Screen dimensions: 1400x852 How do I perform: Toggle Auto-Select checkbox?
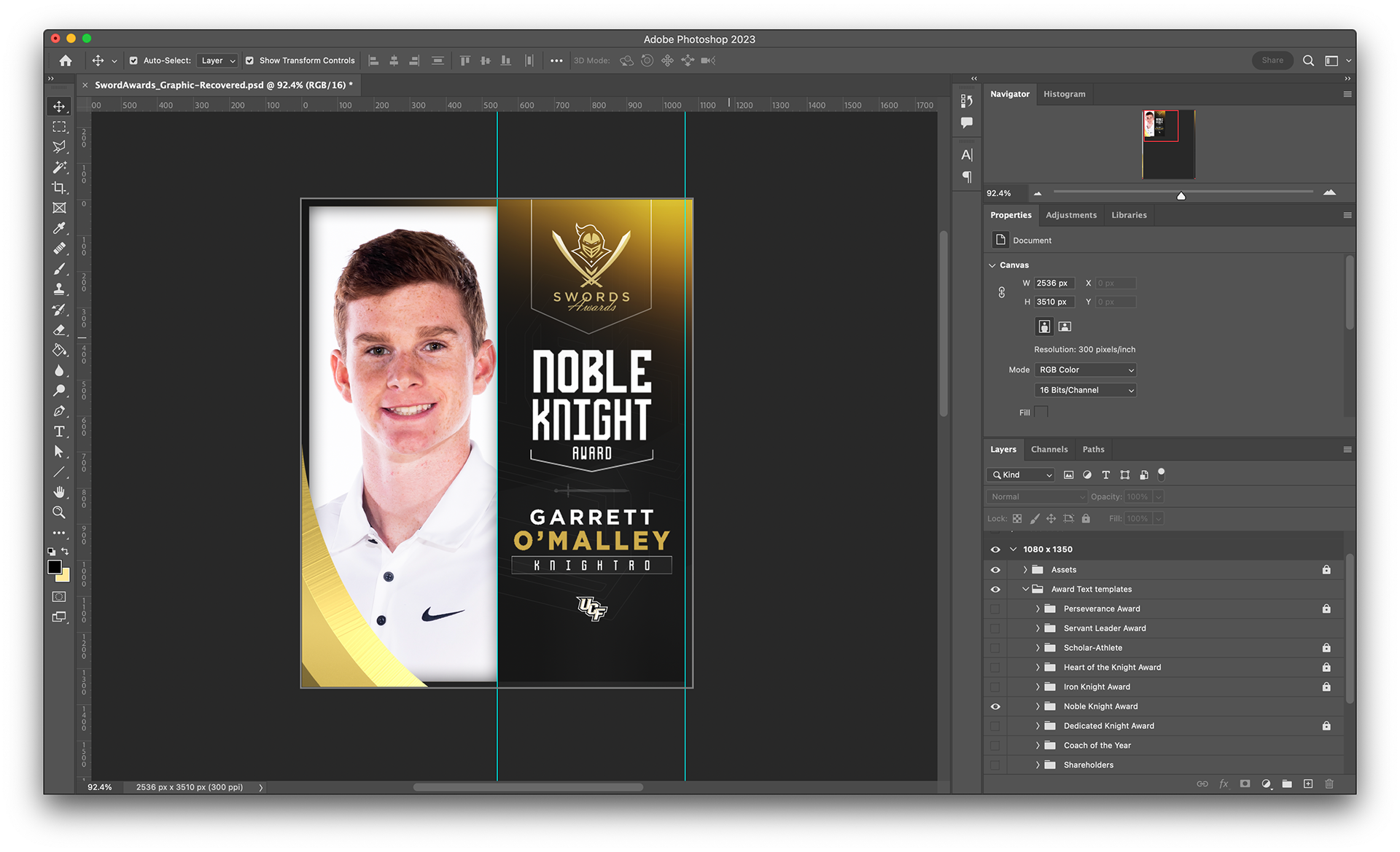click(x=133, y=60)
